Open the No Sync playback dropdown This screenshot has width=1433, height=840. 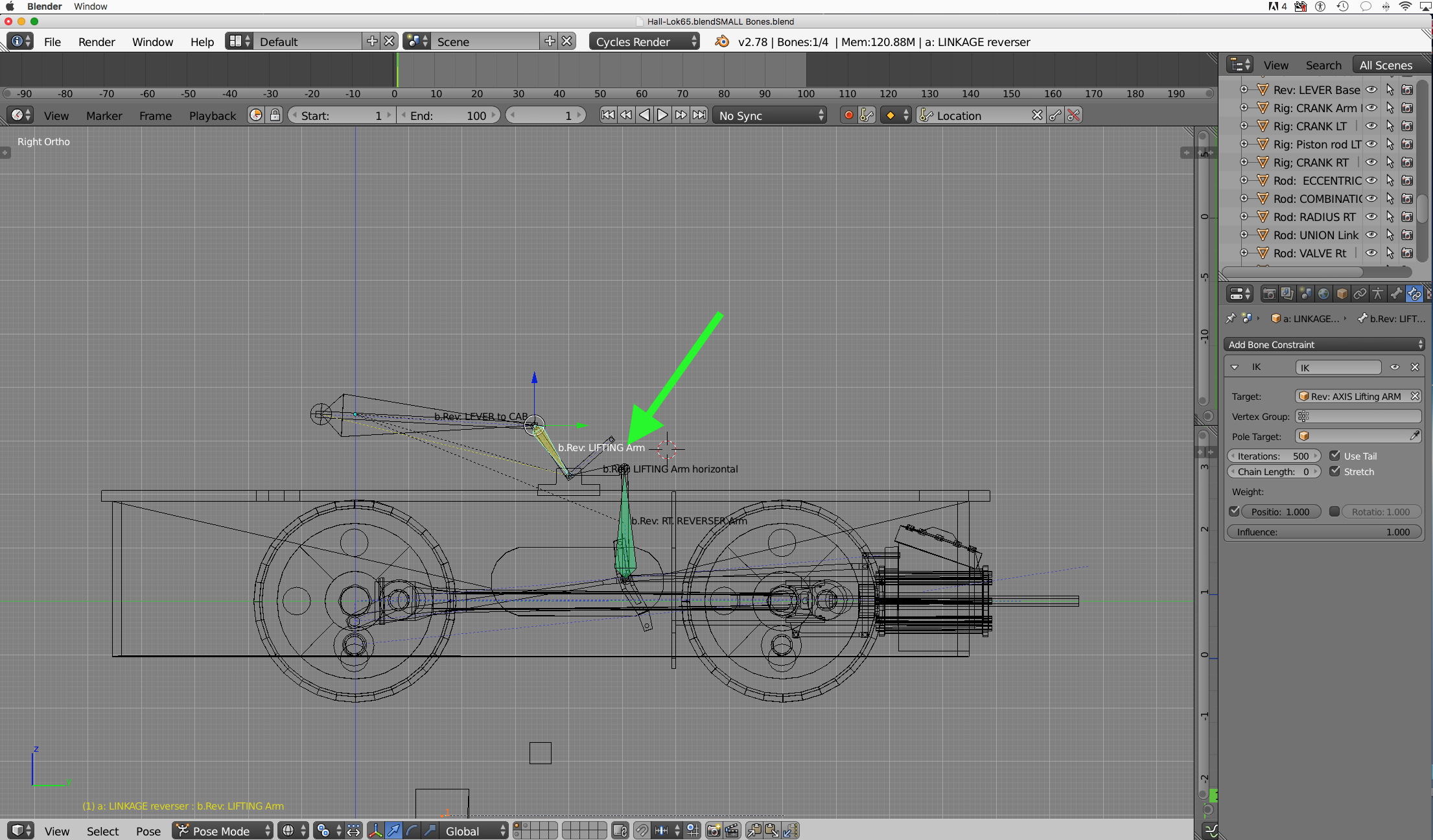(769, 115)
